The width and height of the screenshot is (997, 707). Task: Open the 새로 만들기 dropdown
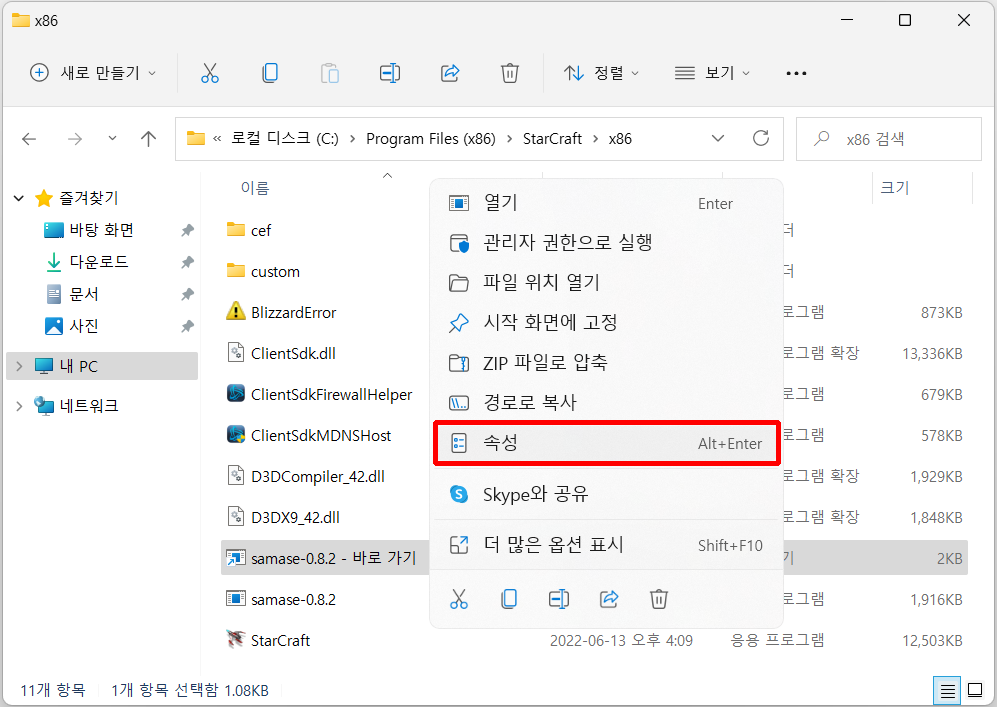93,73
